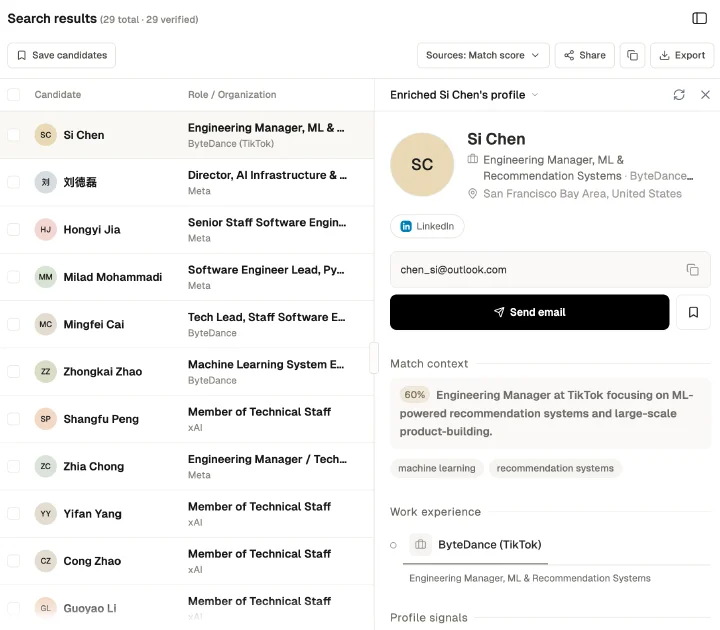
Task: Click the ByteDance (TikTok) work experience entry
Action: tap(489, 545)
